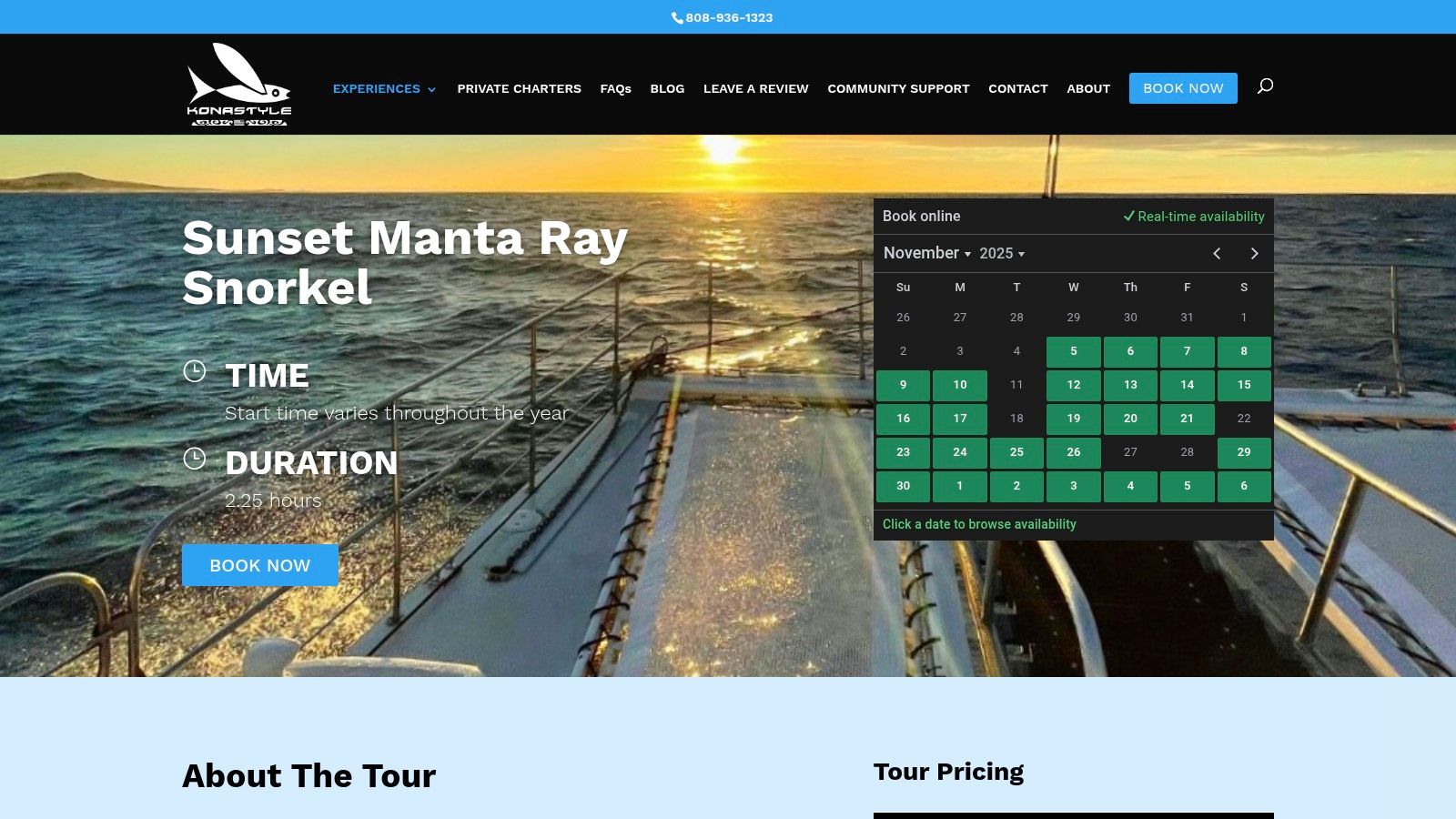Screen dimensions: 1456x819
Task: Go to previous month in calendar
Action: click(1217, 254)
